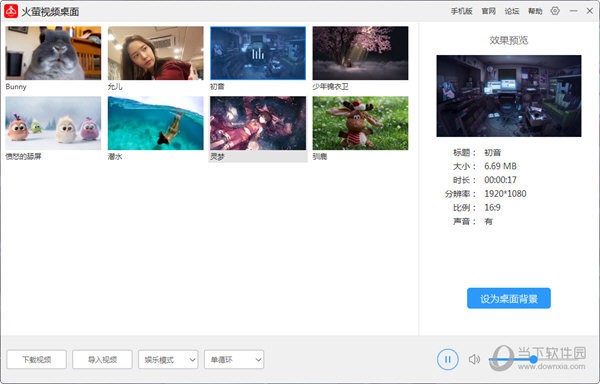Select the 愤怒的舔屏 video thumbnail
Viewport: 600px width, 384px height.
tap(53, 123)
